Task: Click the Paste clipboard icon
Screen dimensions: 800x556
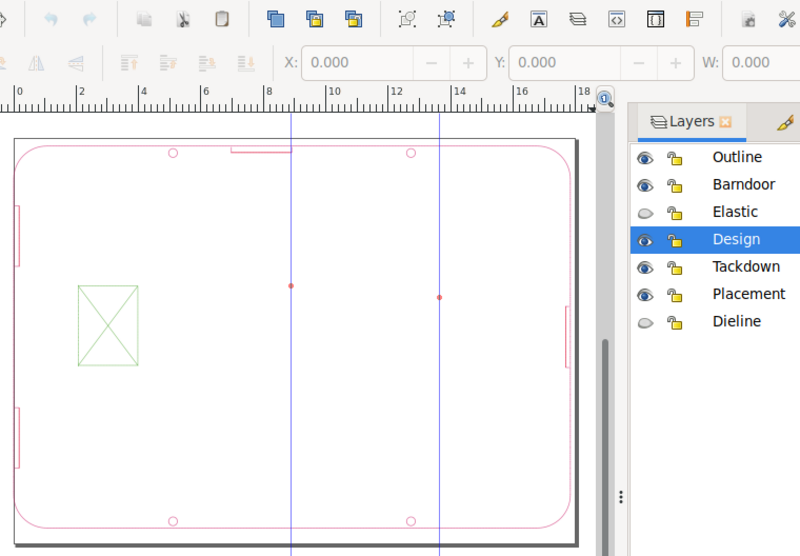Action: pos(222,19)
